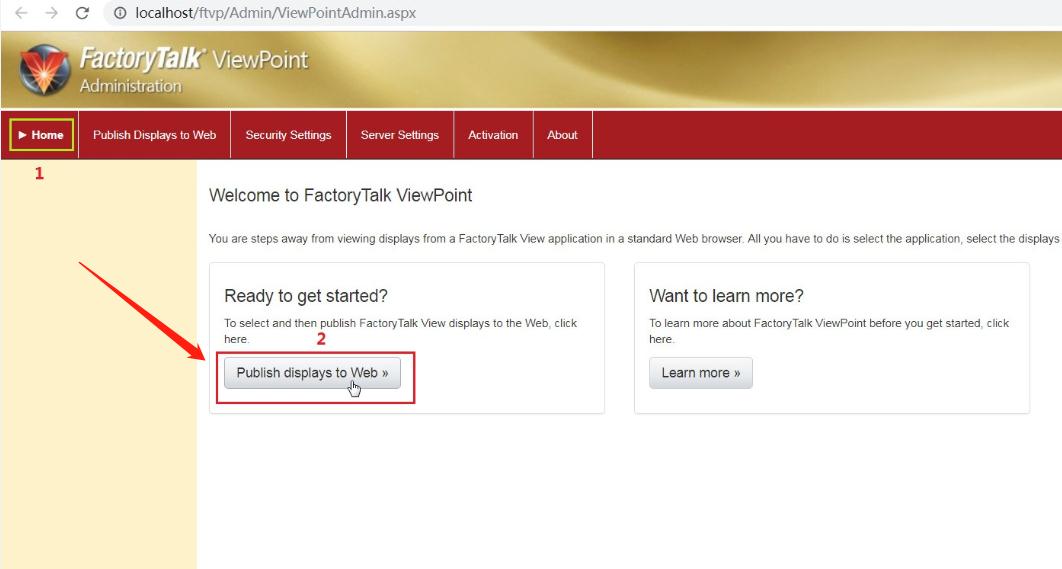Image resolution: width=1062 pixels, height=569 pixels.
Task: Select the localhost URL in address bar
Action: [x=275, y=13]
